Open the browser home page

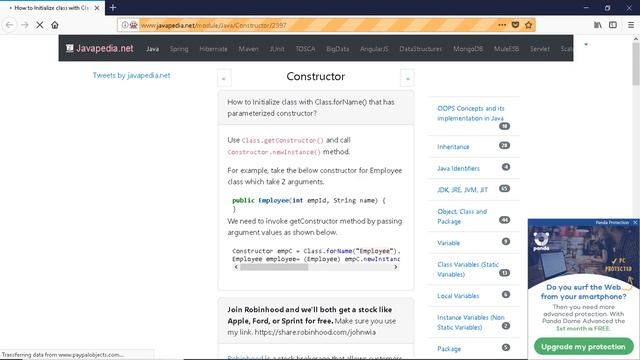(x=55, y=25)
